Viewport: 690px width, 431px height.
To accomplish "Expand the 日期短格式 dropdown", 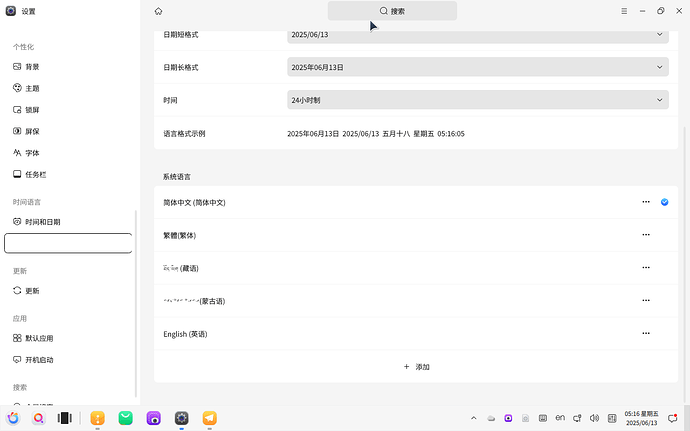I will 477,34.
